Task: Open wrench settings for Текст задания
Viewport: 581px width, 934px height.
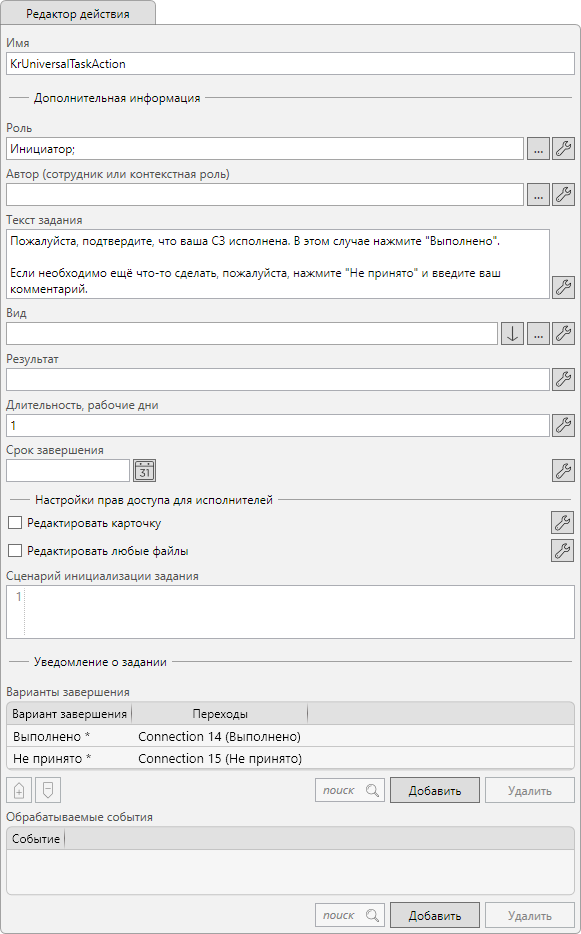Action: click(563, 287)
